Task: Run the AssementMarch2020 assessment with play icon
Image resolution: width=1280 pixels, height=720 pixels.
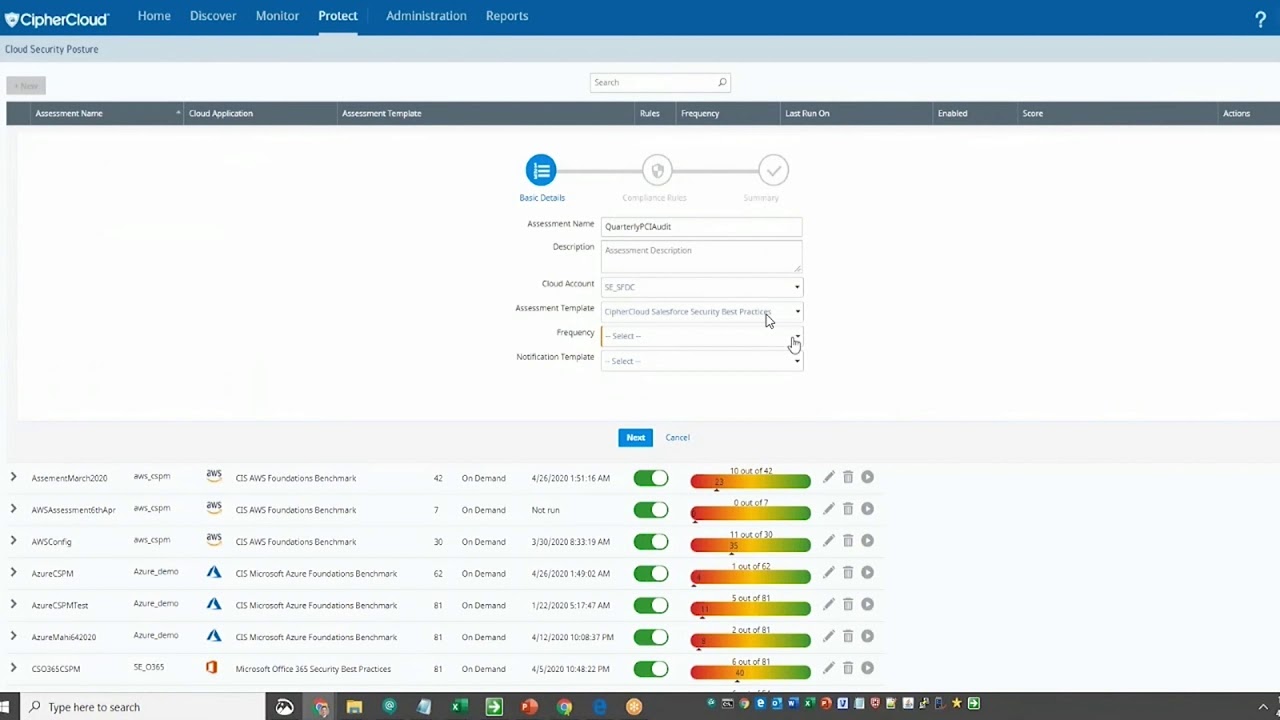Action: pyautogui.click(x=867, y=478)
